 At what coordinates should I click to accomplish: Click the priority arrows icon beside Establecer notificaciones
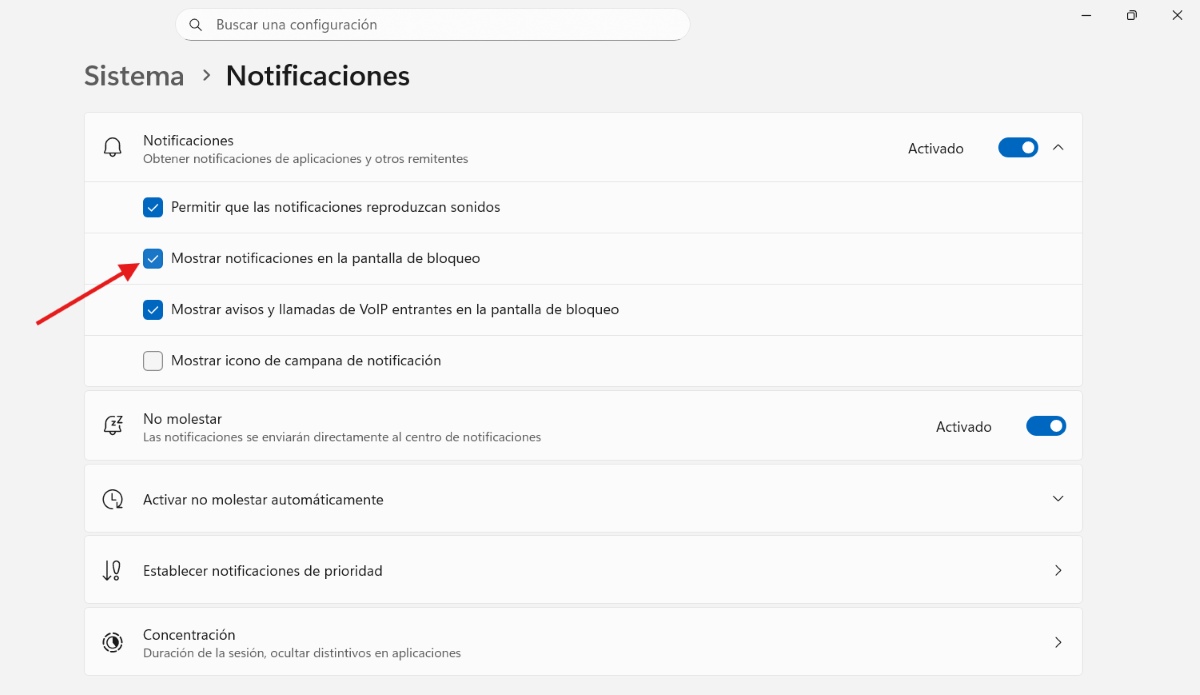coord(112,570)
